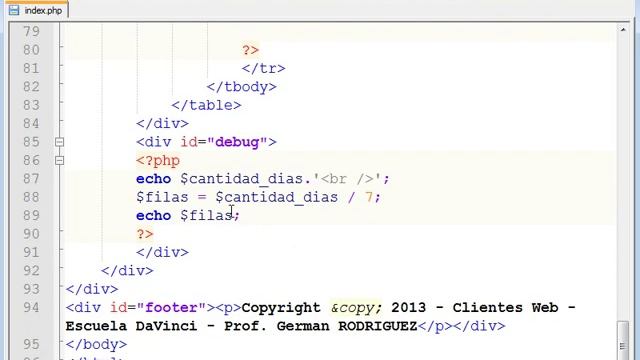
Task: Click the ?> closing tag on line 90
Action: (x=144, y=234)
